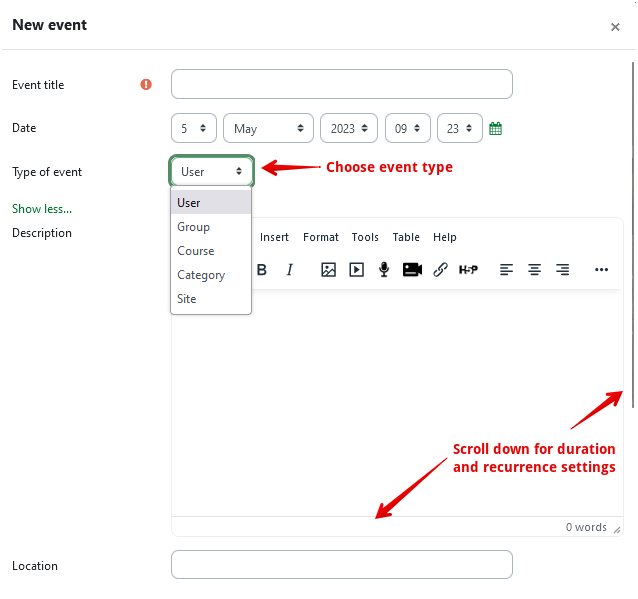638x599 pixels.
Task: Click the required field warning icon
Action: (146, 85)
